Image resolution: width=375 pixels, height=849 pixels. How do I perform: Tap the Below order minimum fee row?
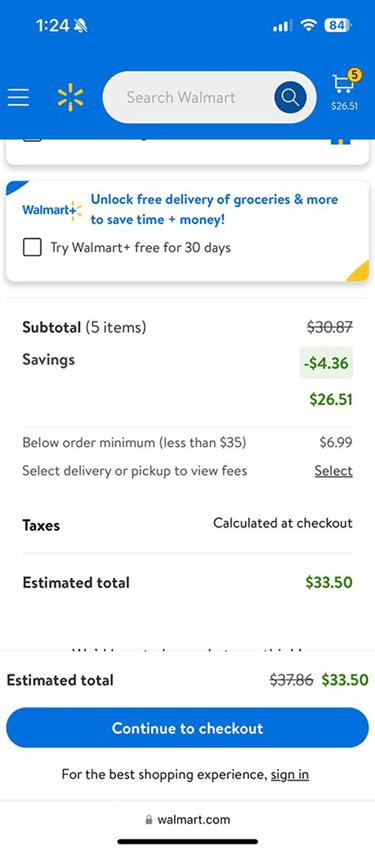[x=187, y=443]
